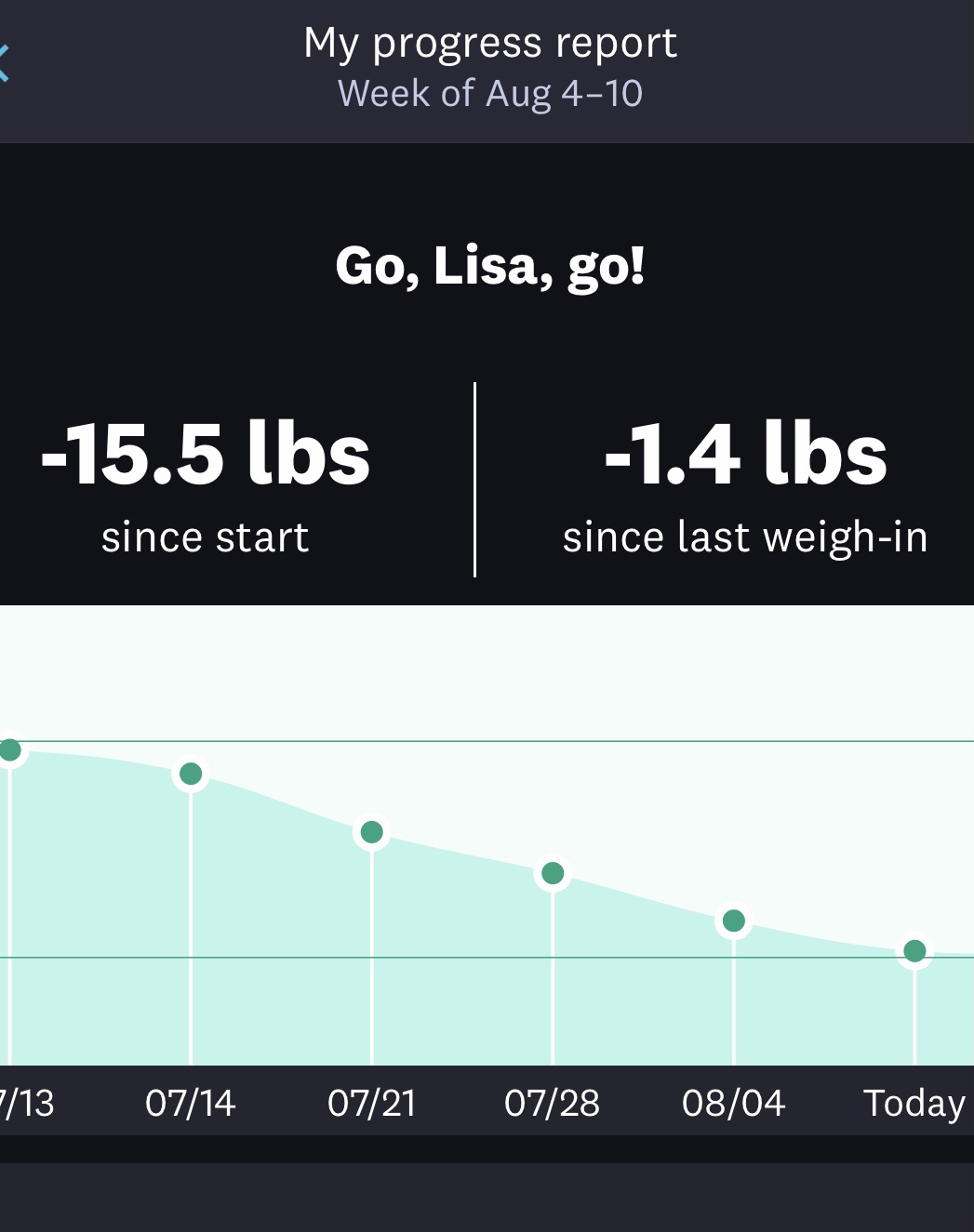Select the 07/28 data point on chart

[553, 873]
